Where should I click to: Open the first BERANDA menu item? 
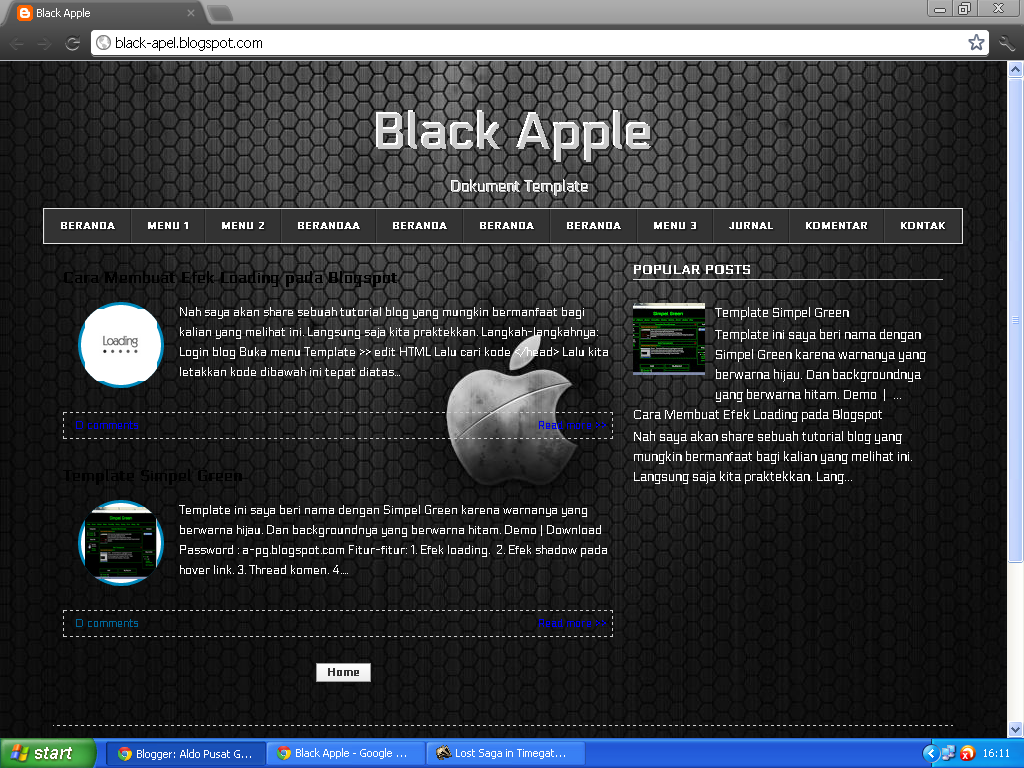88,225
